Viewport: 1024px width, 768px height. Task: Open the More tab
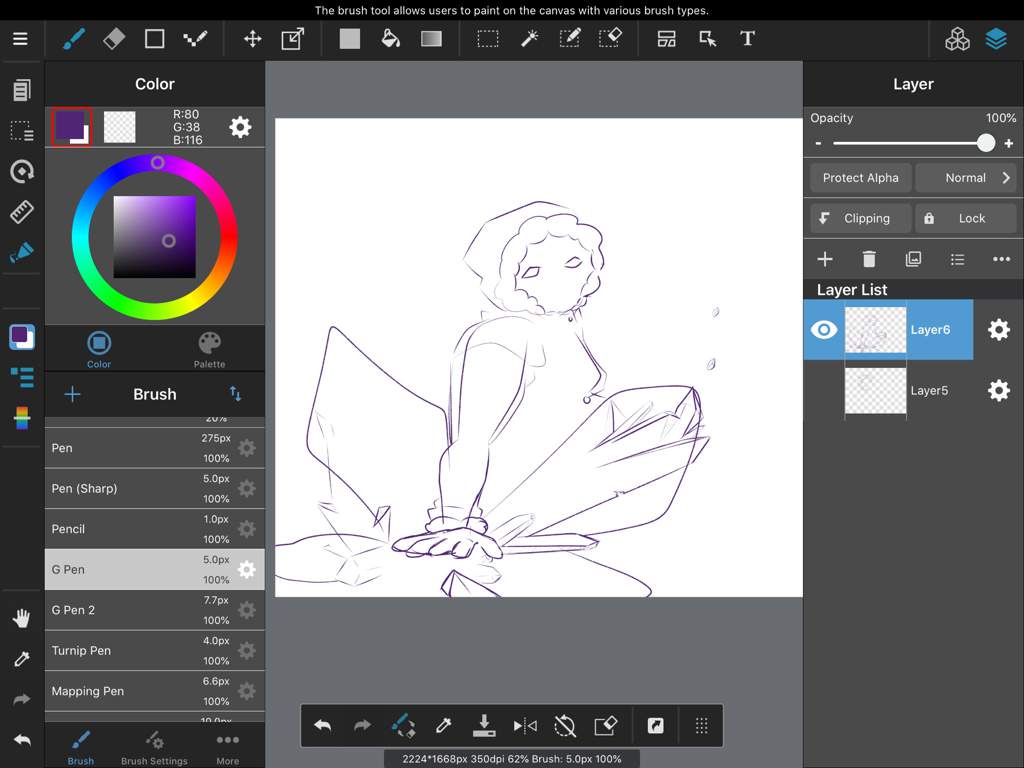click(227, 747)
